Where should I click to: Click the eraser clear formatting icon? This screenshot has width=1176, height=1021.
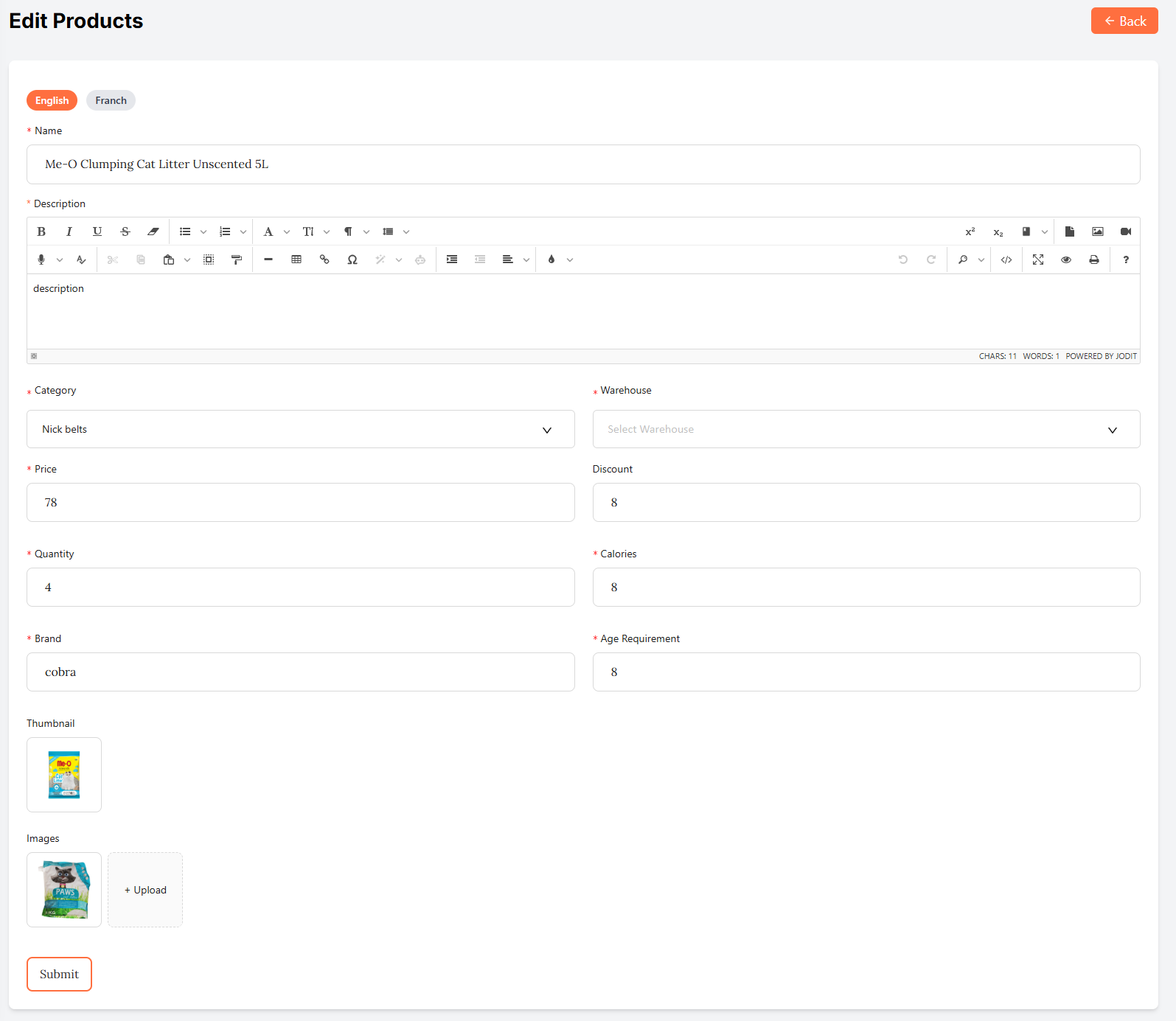click(x=153, y=231)
